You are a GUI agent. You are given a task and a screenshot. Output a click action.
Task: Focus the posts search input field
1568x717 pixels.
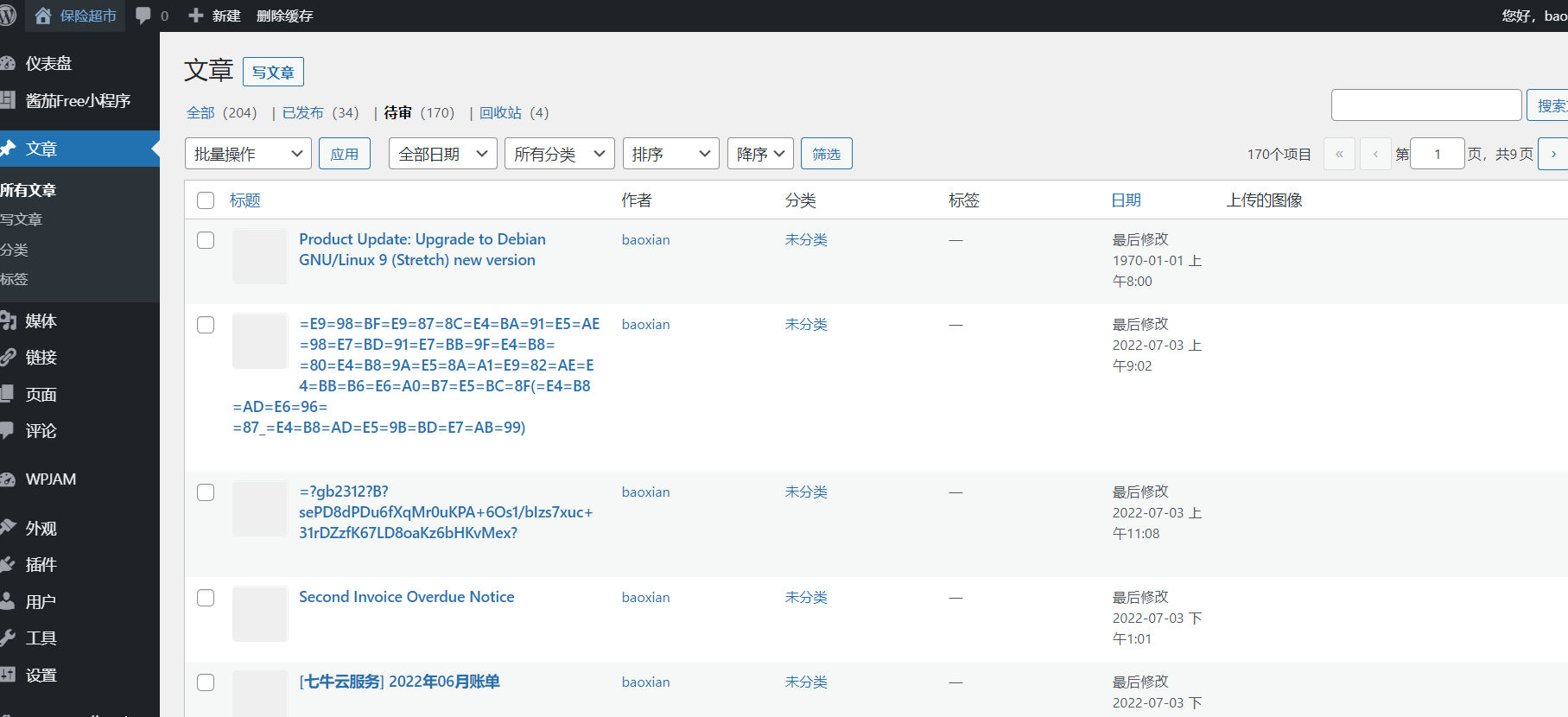(1426, 105)
